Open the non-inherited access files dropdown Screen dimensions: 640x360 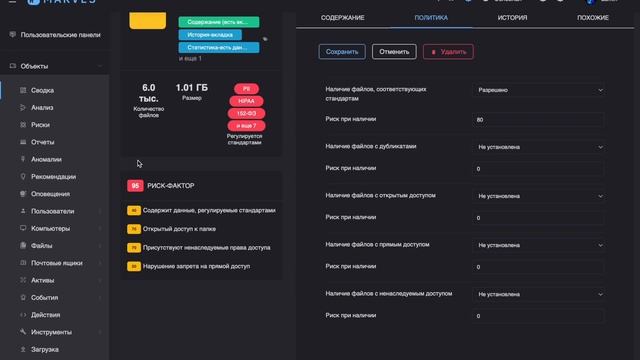tap(539, 294)
